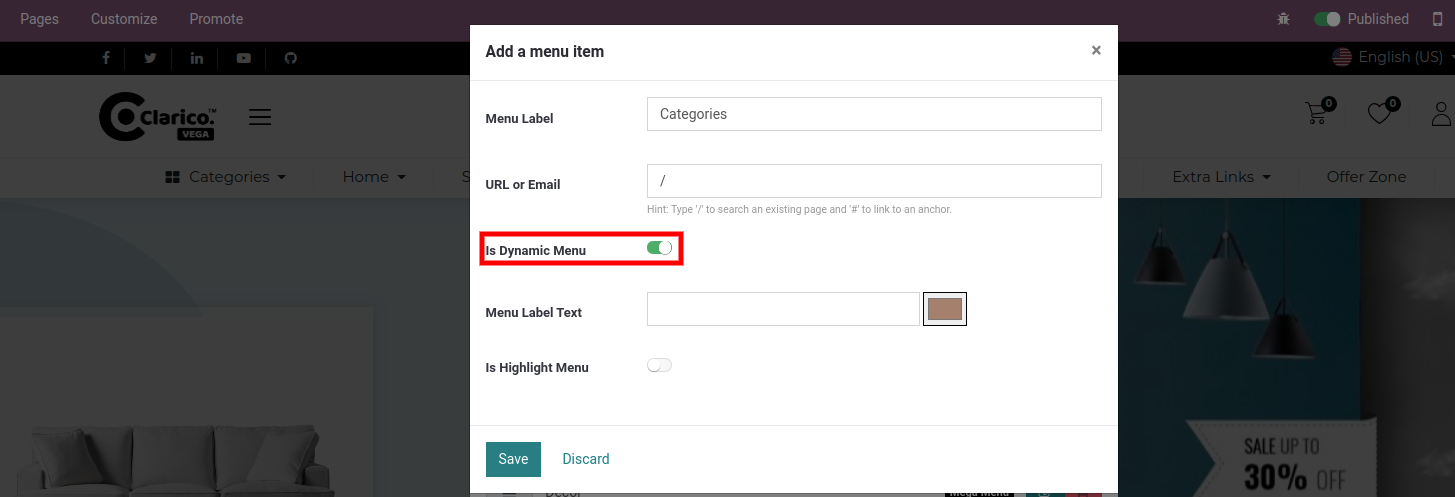Enable the Is Highlight Menu toggle
This screenshot has width=1455, height=497.
tap(660, 366)
